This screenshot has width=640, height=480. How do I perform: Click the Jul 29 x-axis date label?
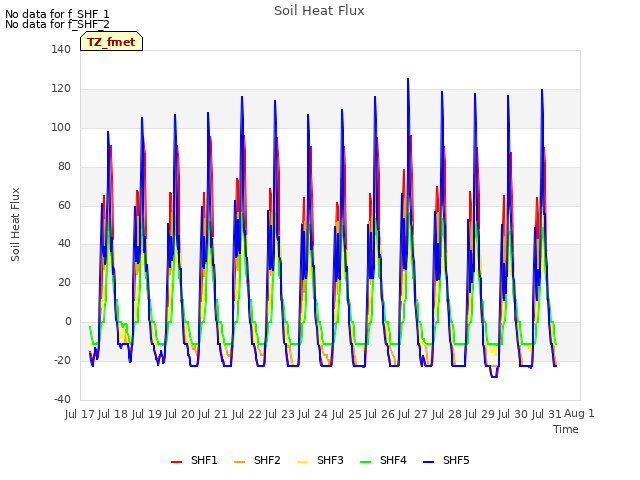click(x=480, y=414)
